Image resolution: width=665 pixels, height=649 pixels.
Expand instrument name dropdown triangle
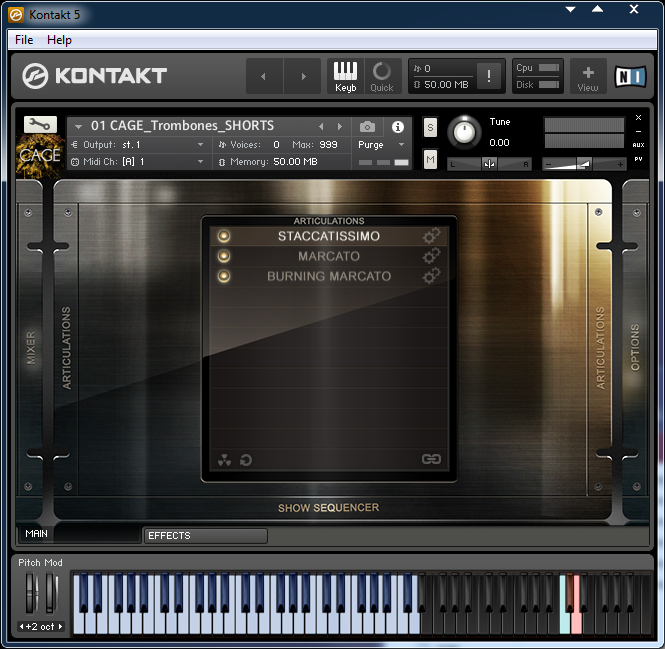[x=78, y=126]
